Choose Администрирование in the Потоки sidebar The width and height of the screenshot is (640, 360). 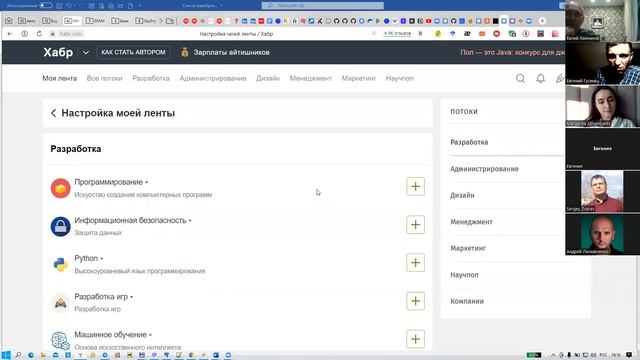pos(484,169)
